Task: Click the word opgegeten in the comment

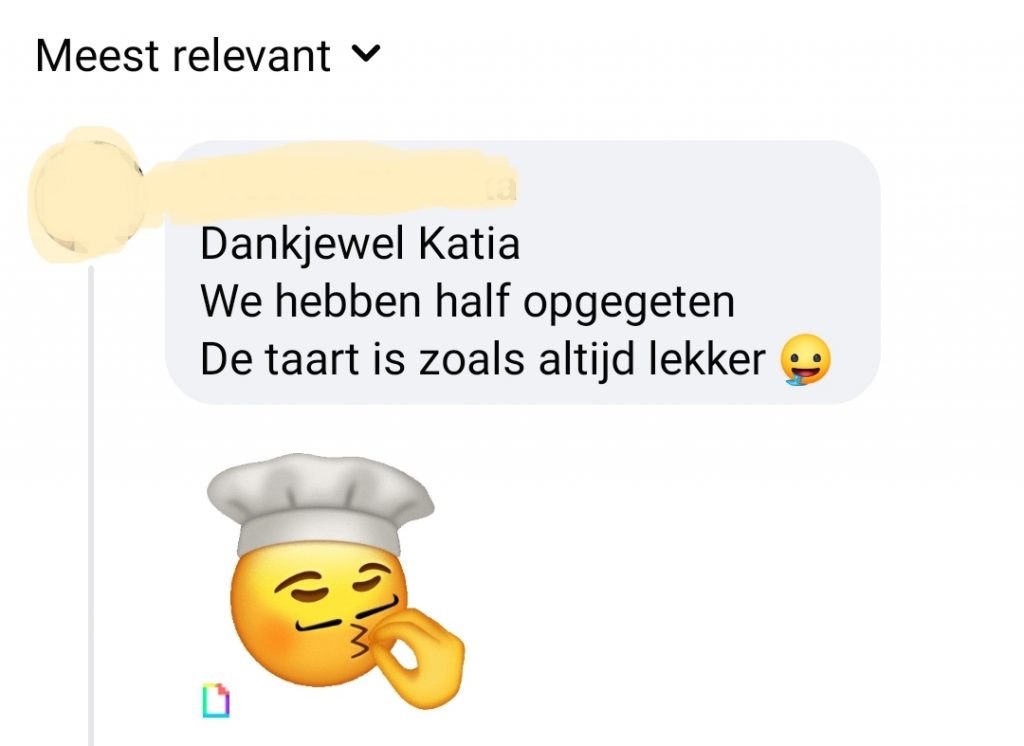Action: pos(629,304)
